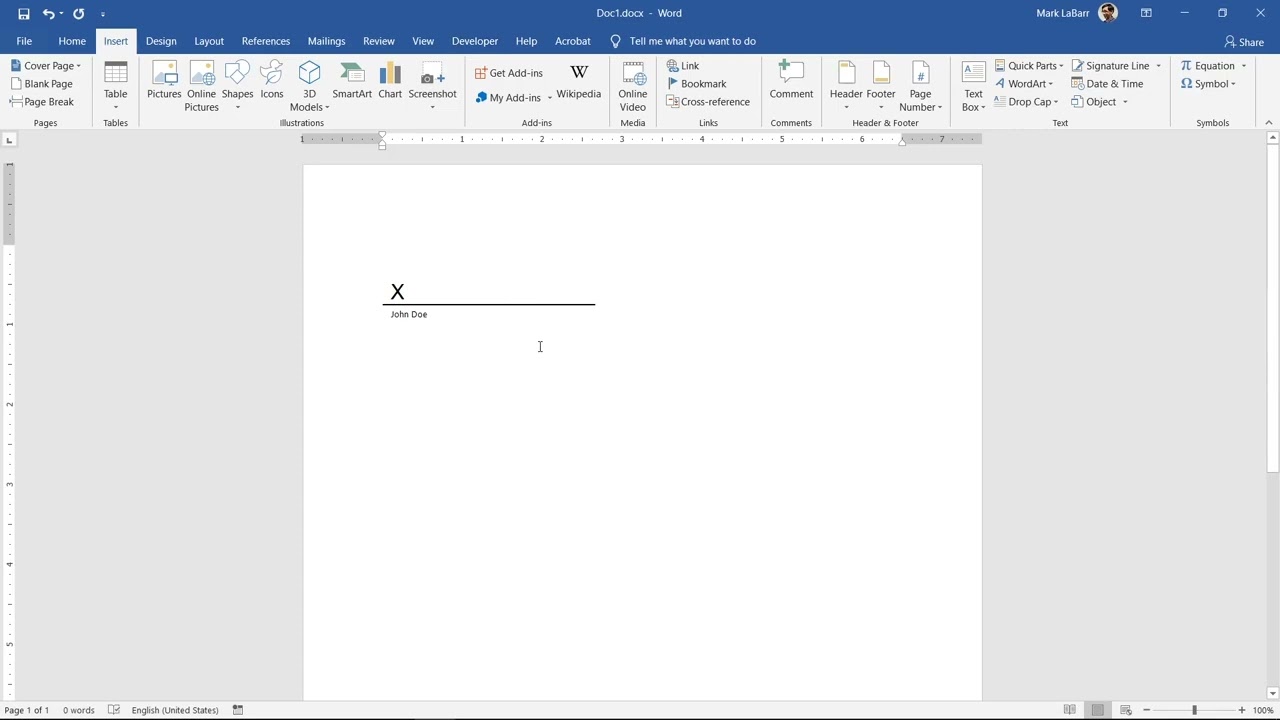
Task: Open My Add-ins dropdown arrow
Action: [x=549, y=98]
